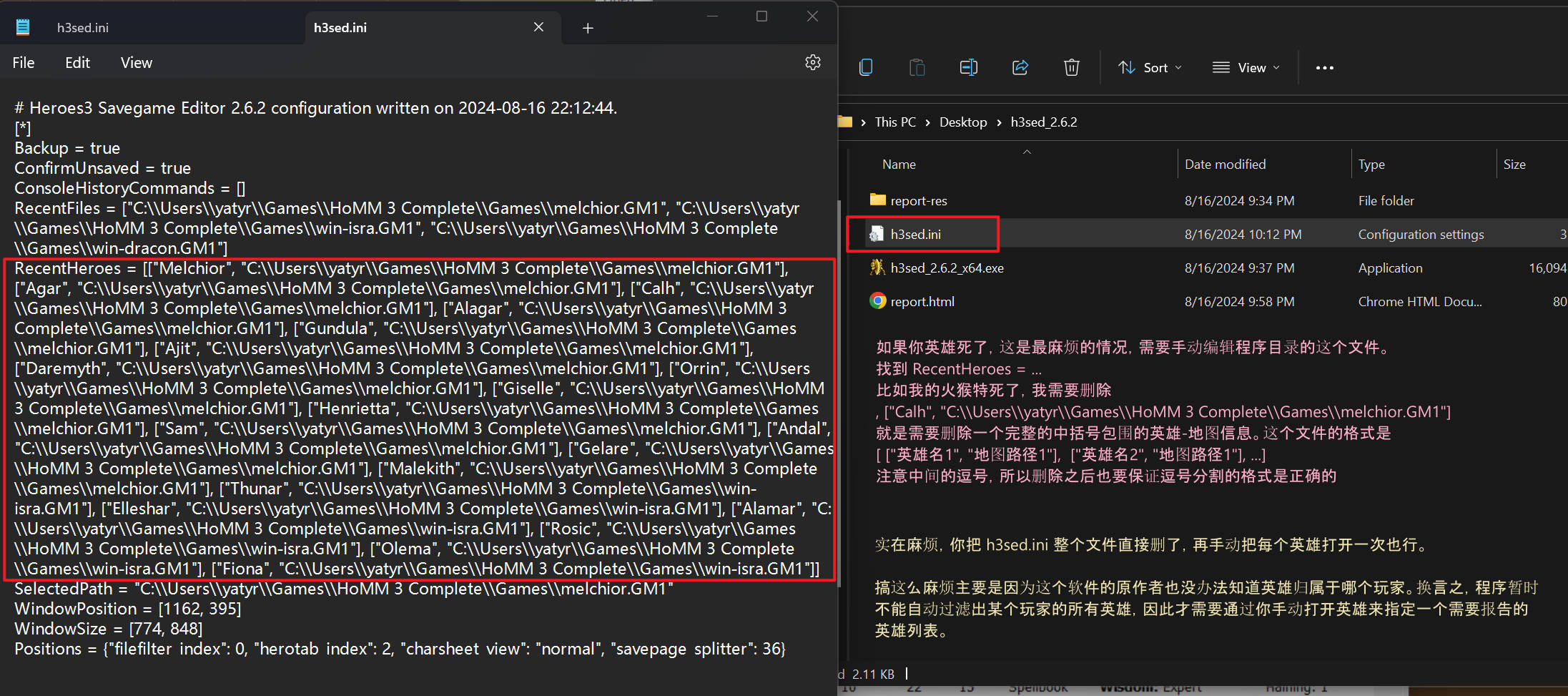Click the Configuration settings type cell

[x=1421, y=235]
